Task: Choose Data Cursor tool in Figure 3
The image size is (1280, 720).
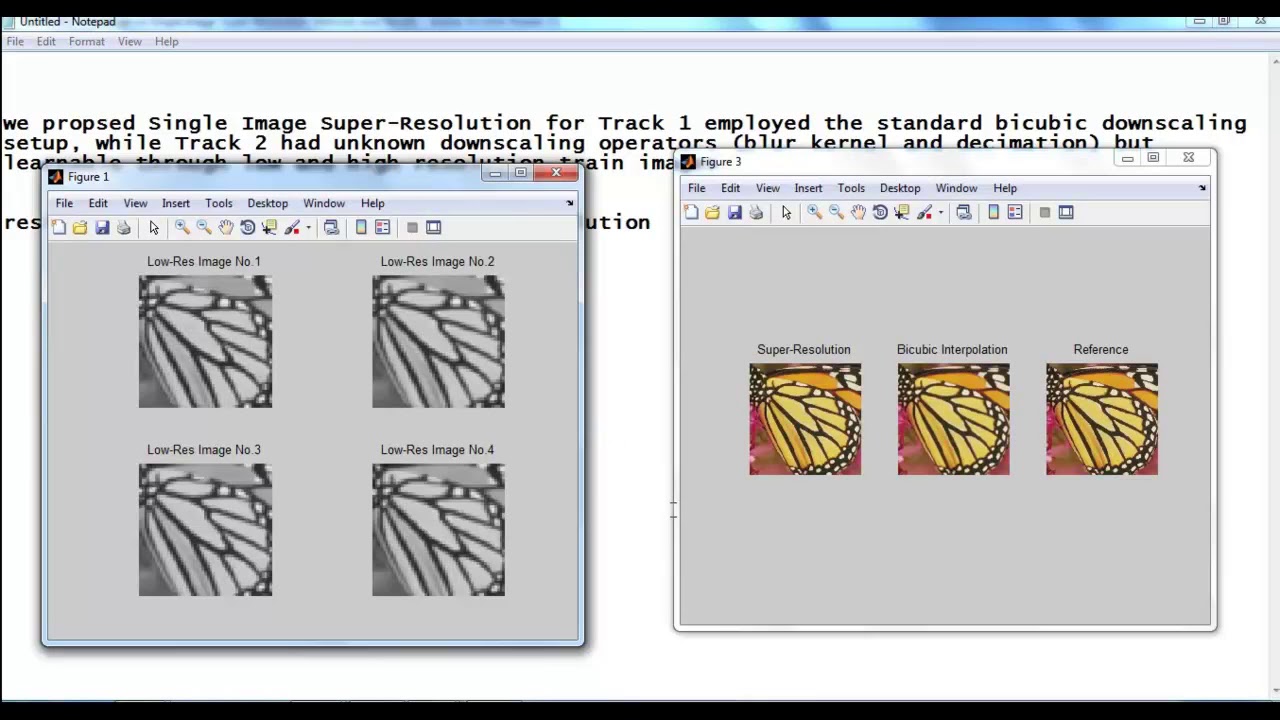Action: pyautogui.click(x=902, y=212)
